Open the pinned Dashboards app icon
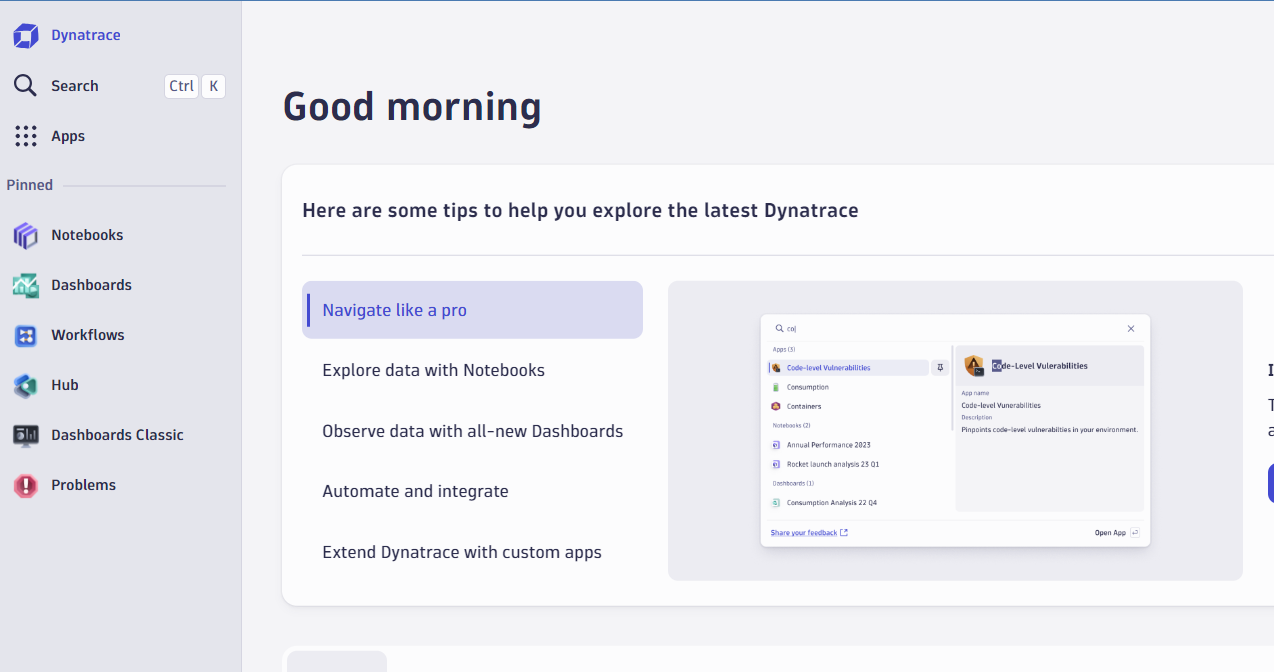This screenshot has width=1274, height=672. point(25,286)
